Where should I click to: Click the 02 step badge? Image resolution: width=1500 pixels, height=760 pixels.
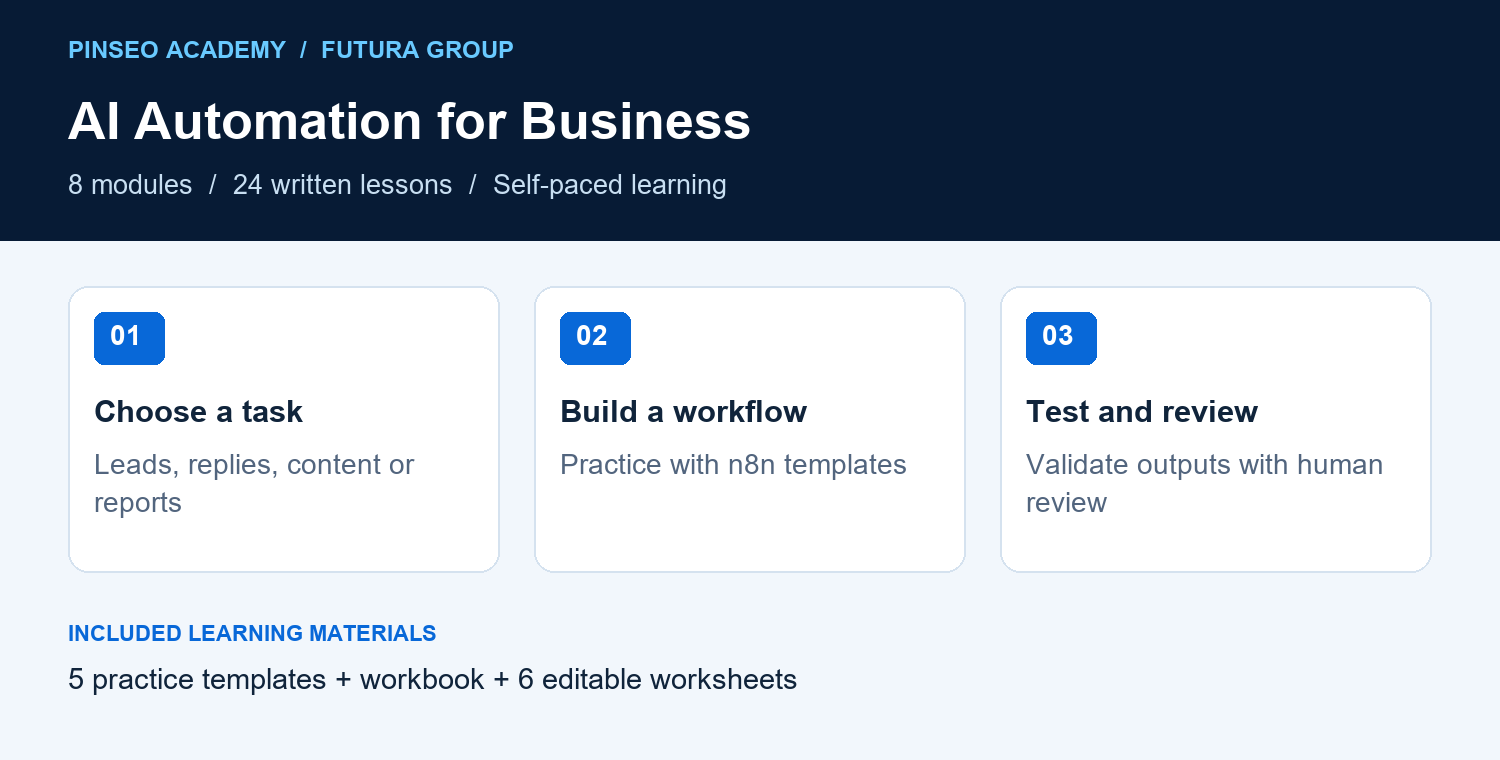(x=595, y=338)
